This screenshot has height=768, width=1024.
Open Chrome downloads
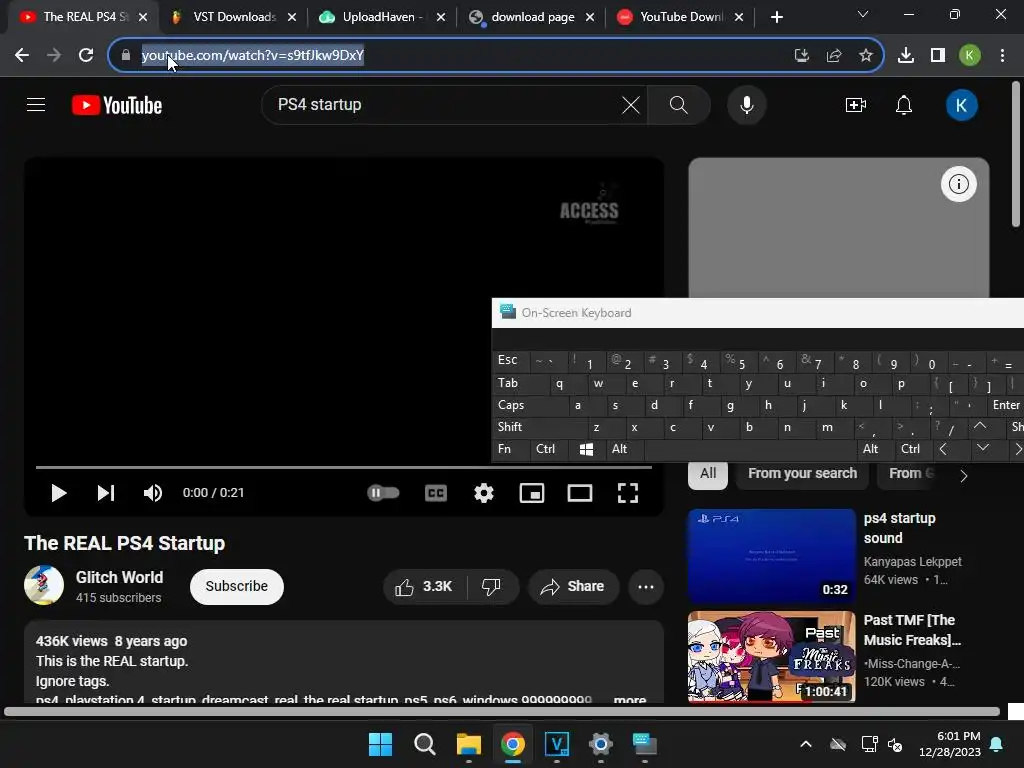[906, 56]
